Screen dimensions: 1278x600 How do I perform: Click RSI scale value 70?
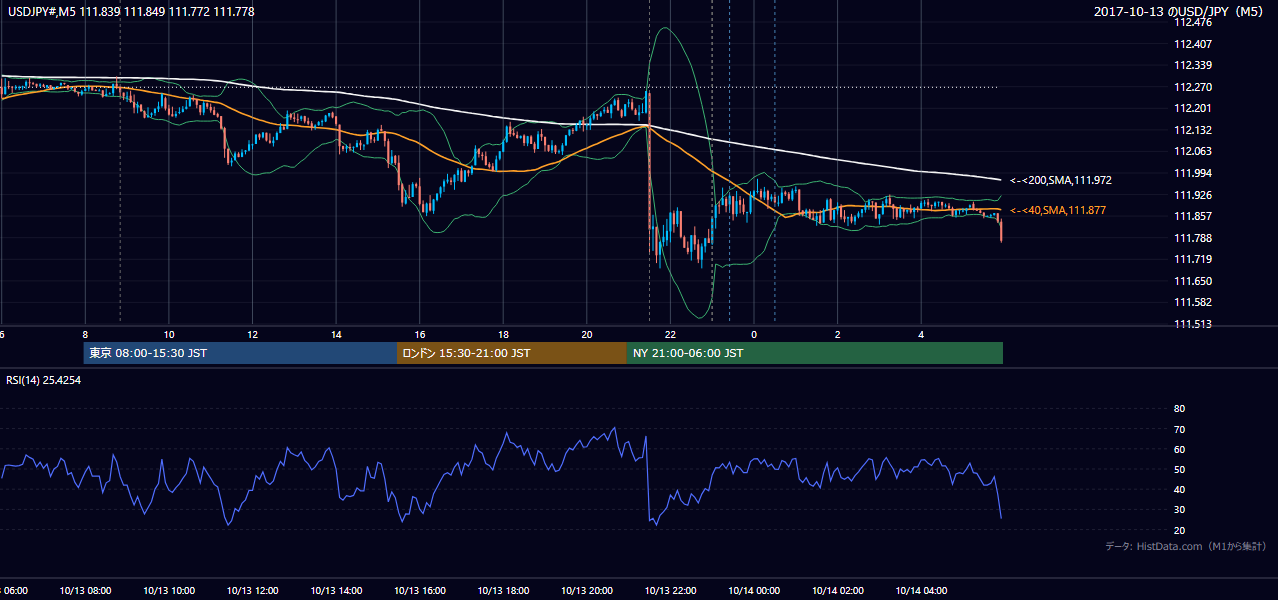pyautogui.click(x=1179, y=429)
